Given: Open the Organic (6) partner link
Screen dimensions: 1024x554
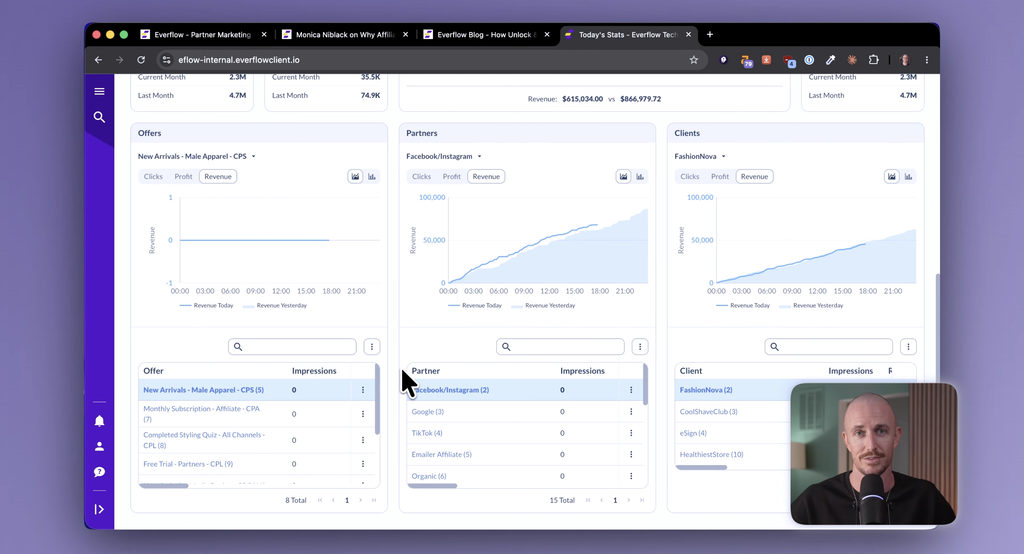Looking at the screenshot, I should (429, 476).
